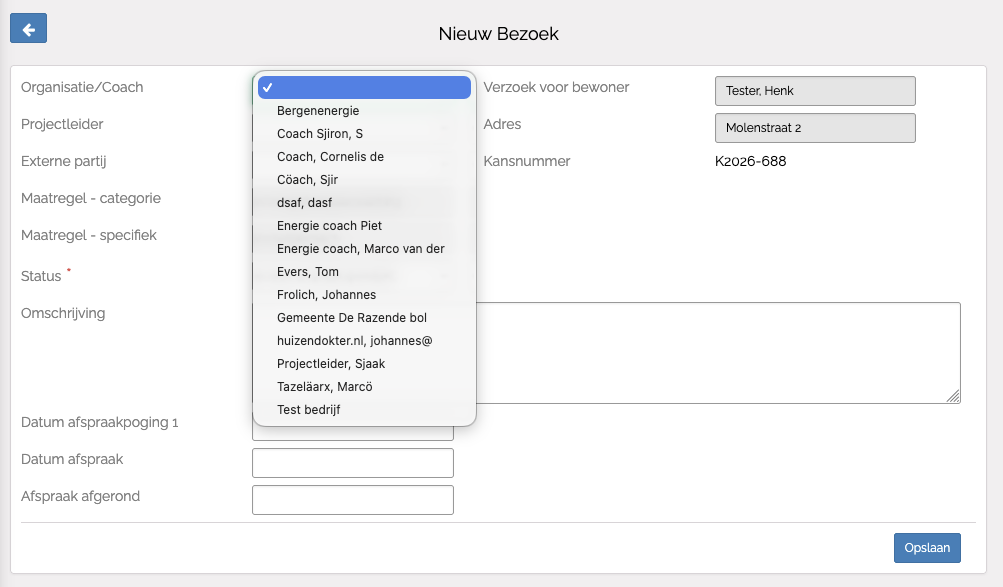Screen dimensions: 1003x587
Task: Pick Cöach, Sjir in the dropdown
Action: [x=307, y=180]
